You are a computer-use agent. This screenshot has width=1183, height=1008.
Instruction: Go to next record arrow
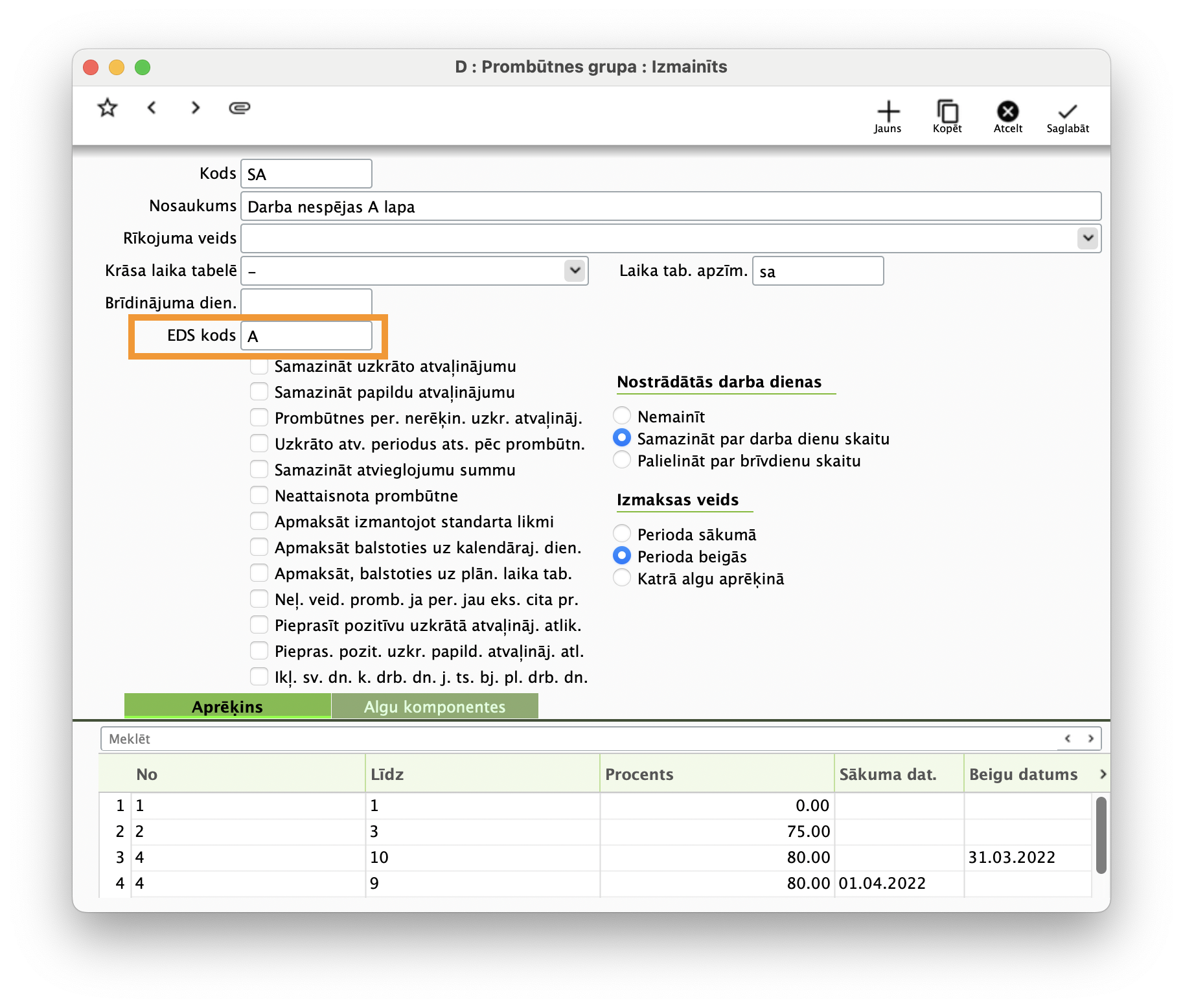(x=195, y=108)
